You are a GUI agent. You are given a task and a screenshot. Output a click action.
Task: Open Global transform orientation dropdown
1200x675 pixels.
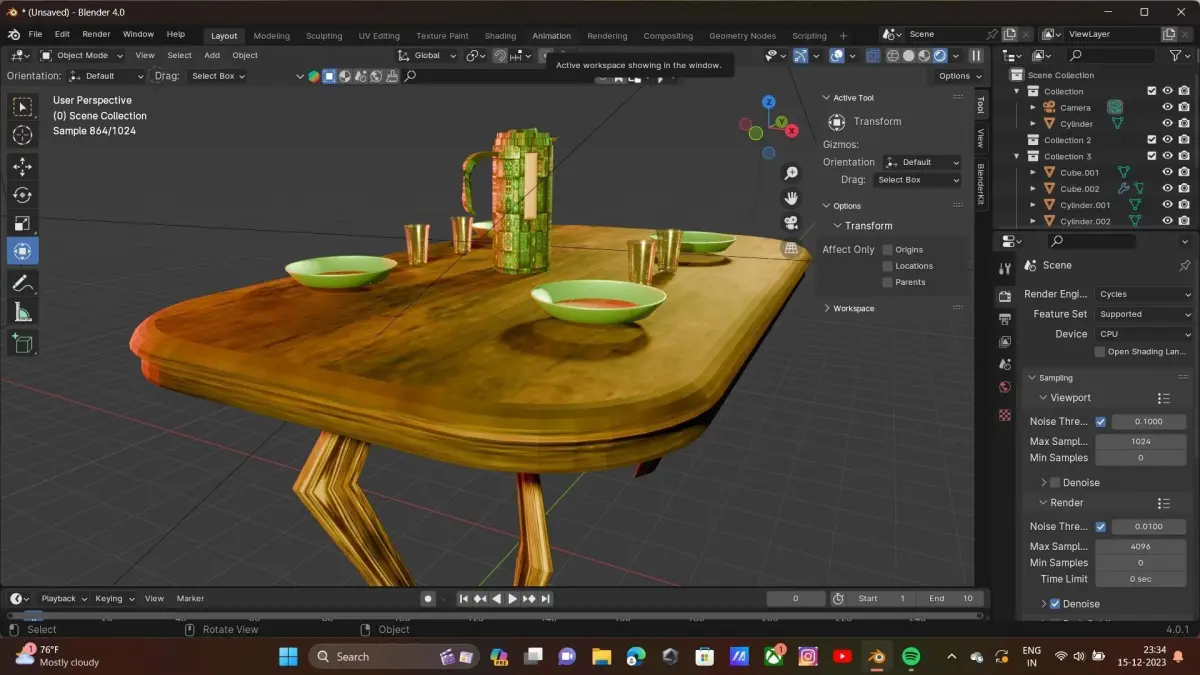pos(427,55)
